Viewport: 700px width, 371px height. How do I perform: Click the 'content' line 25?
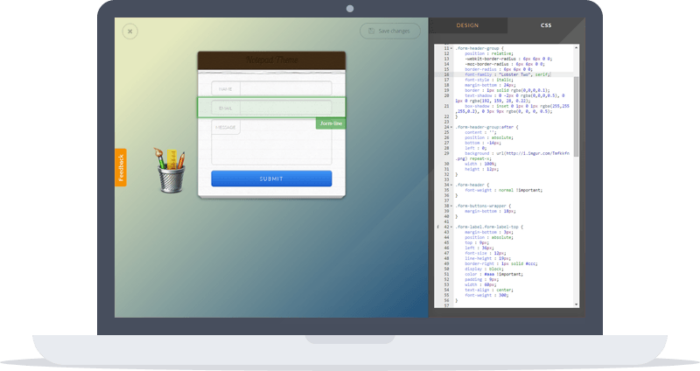click(480, 133)
